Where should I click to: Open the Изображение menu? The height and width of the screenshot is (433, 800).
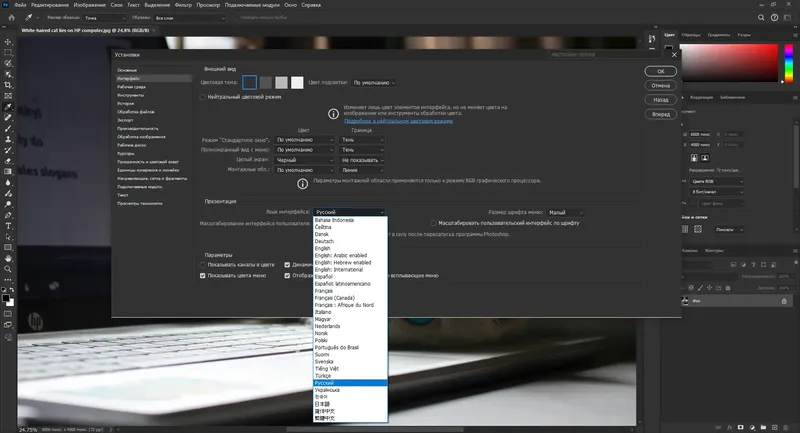(x=90, y=5)
